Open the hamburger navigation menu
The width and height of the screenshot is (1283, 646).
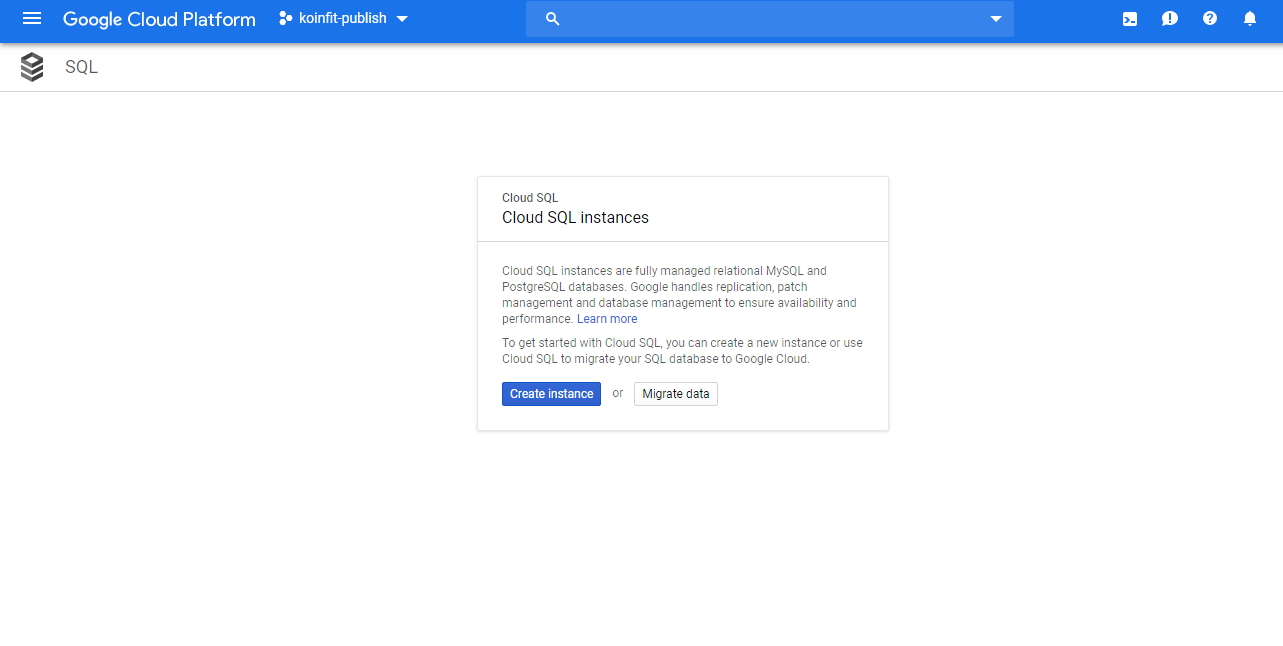pos(32,19)
